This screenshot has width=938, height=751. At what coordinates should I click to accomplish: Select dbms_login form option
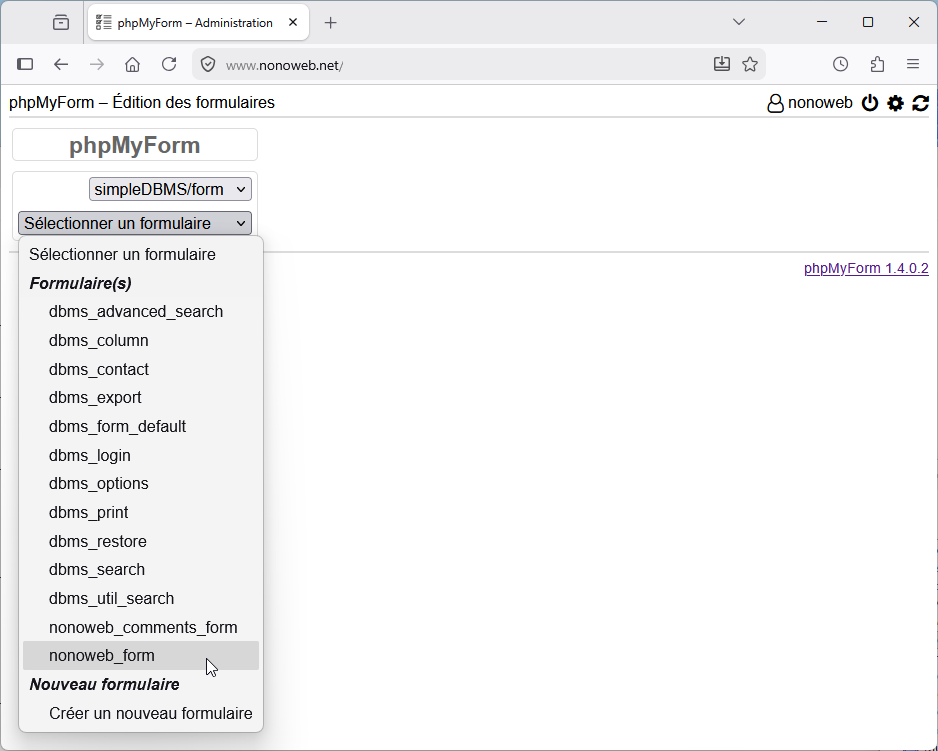coord(141,455)
